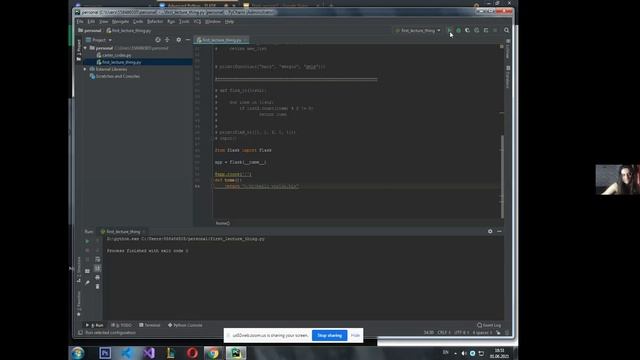640x360 pixels.
Task: Show hidden system tray icons
Action: pos(455,353)
